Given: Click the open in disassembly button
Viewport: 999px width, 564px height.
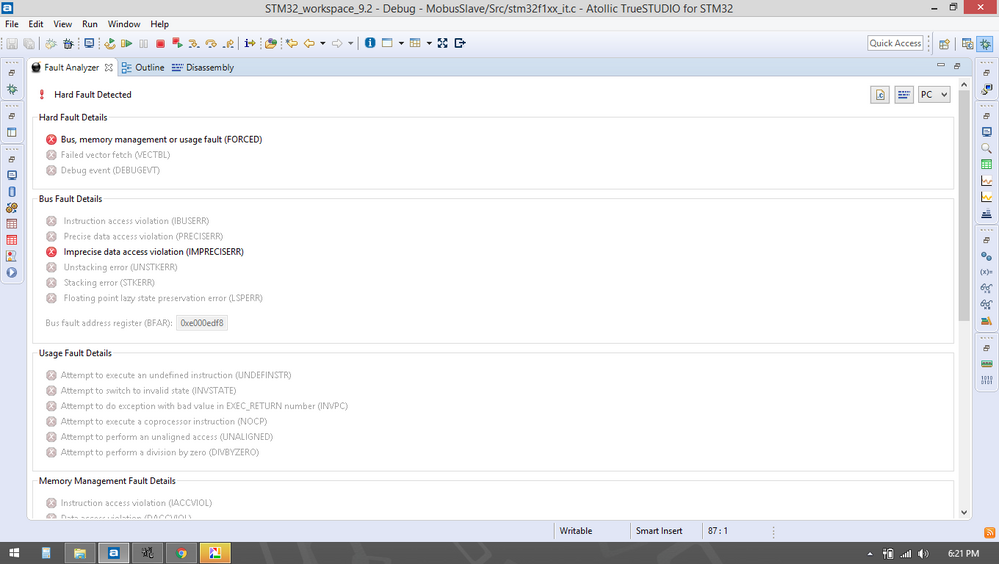Looking at the screenshot, I should tap(903, 95).
